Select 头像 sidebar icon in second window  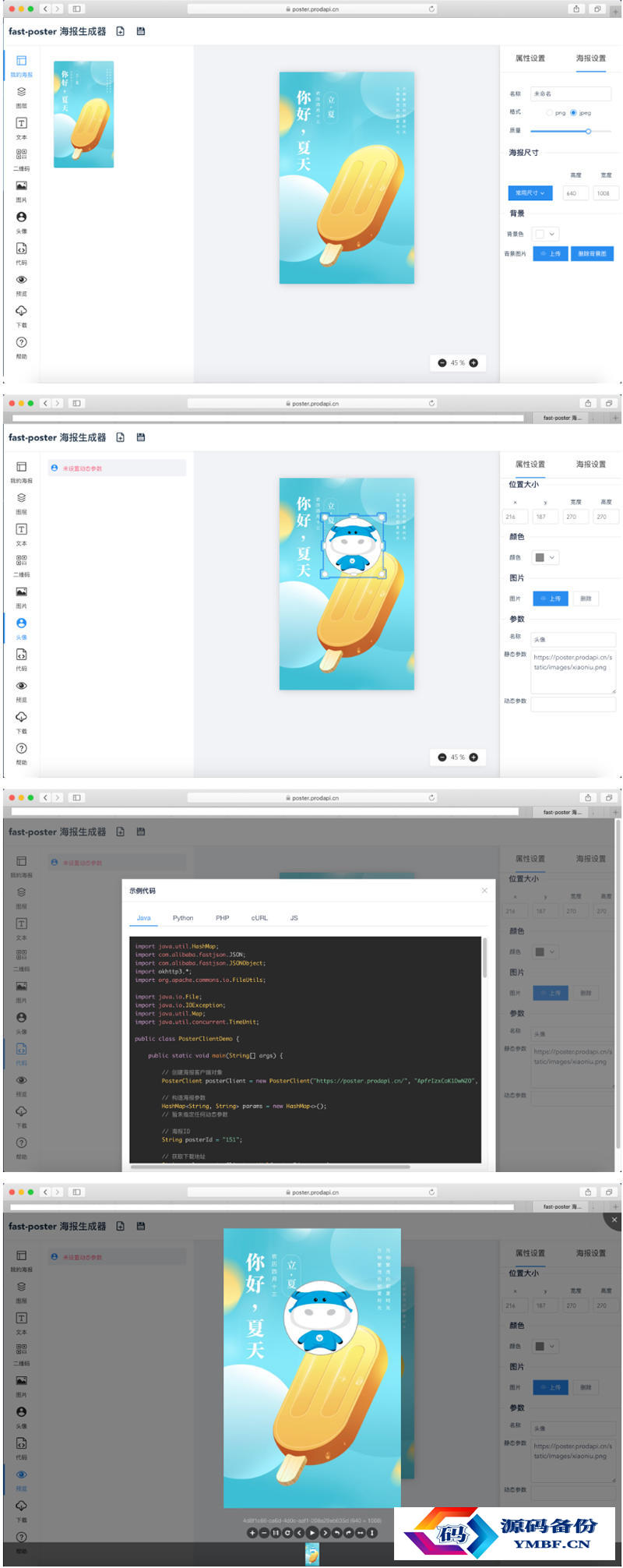tap(21, 628)
